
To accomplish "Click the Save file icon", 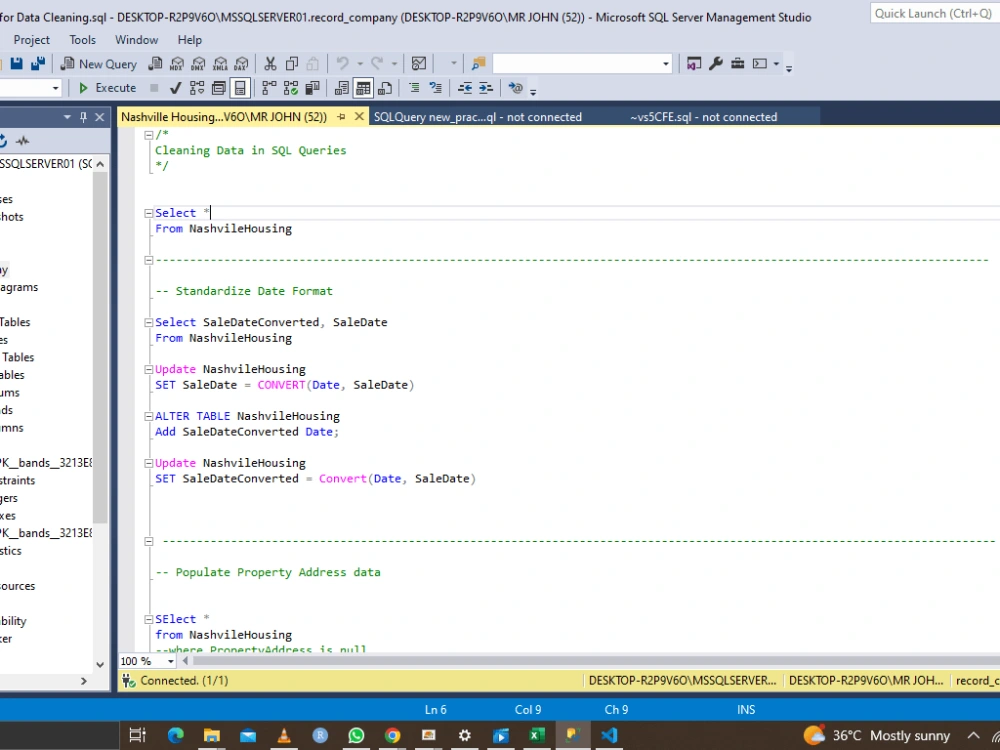I will pos(17,63).
